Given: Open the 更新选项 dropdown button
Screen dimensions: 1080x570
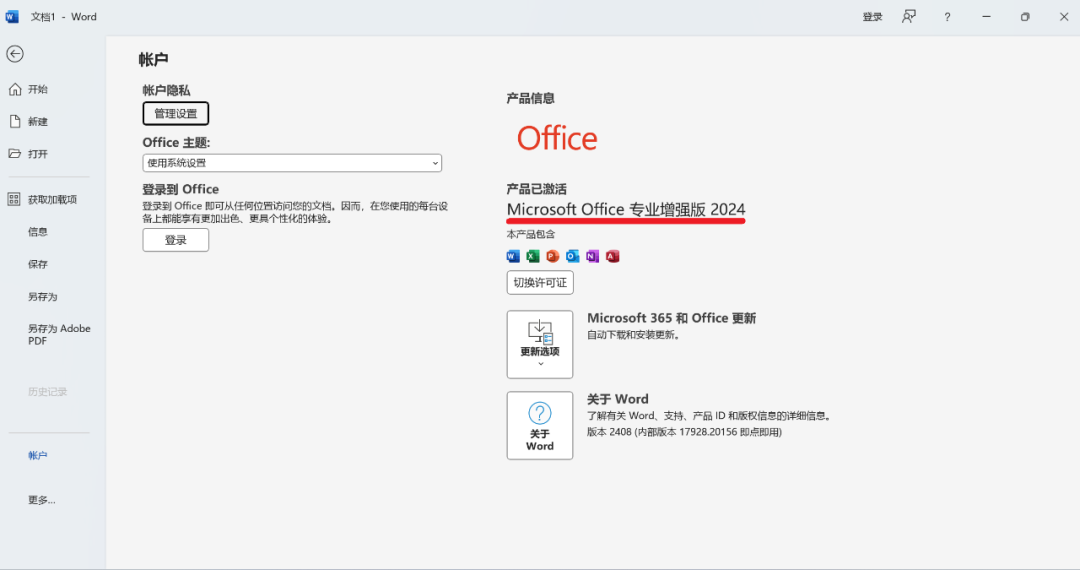Looking at the screenshot, I should [x=540, y=344].
